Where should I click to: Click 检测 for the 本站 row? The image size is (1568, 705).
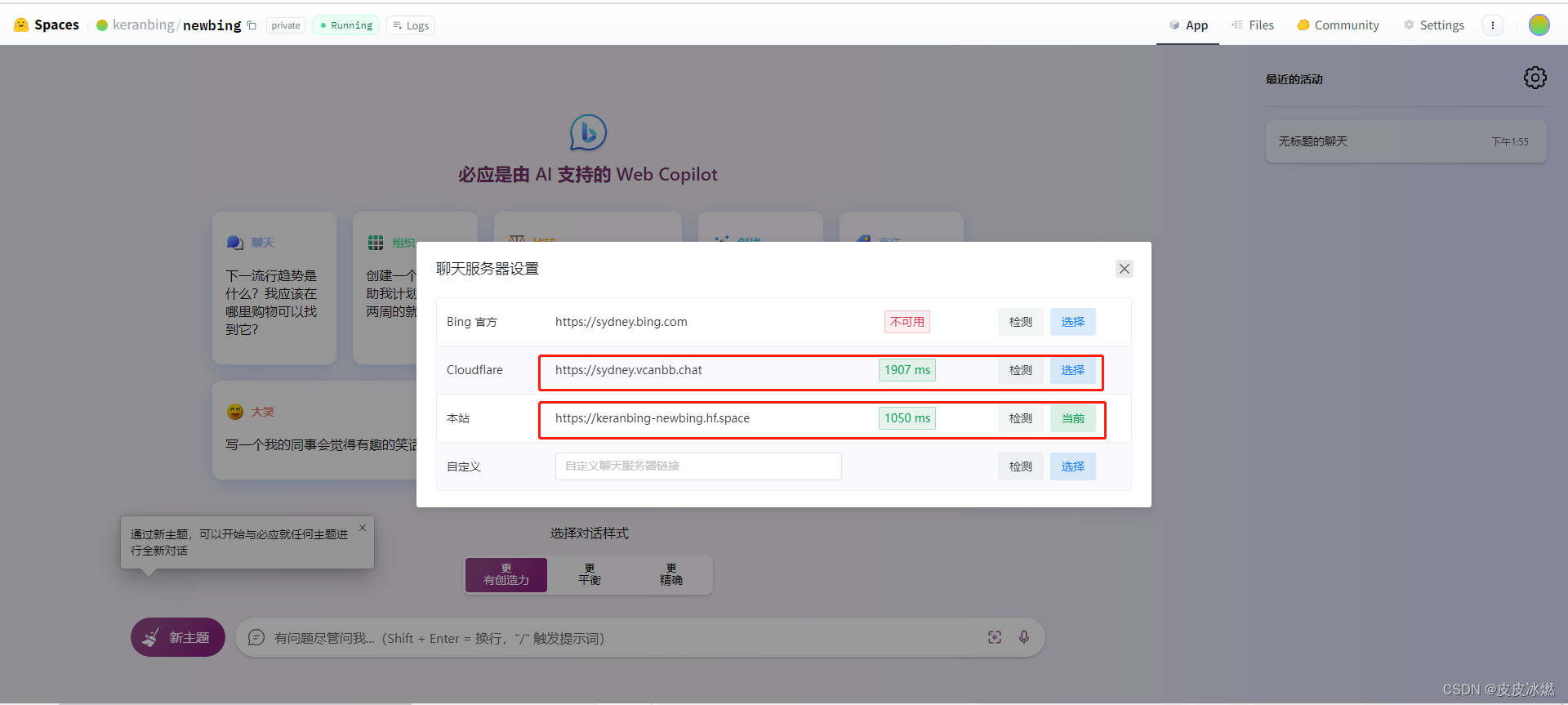pyautogui.click(x=1021, y=418)
